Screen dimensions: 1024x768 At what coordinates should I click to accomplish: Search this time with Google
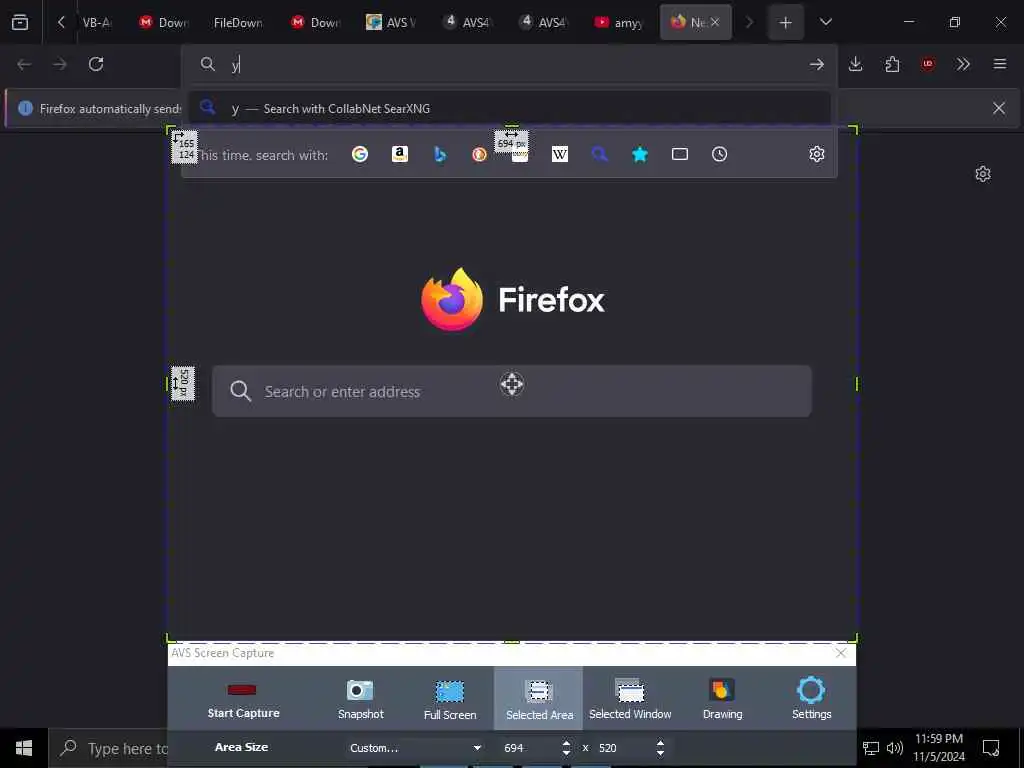(360, 154)
